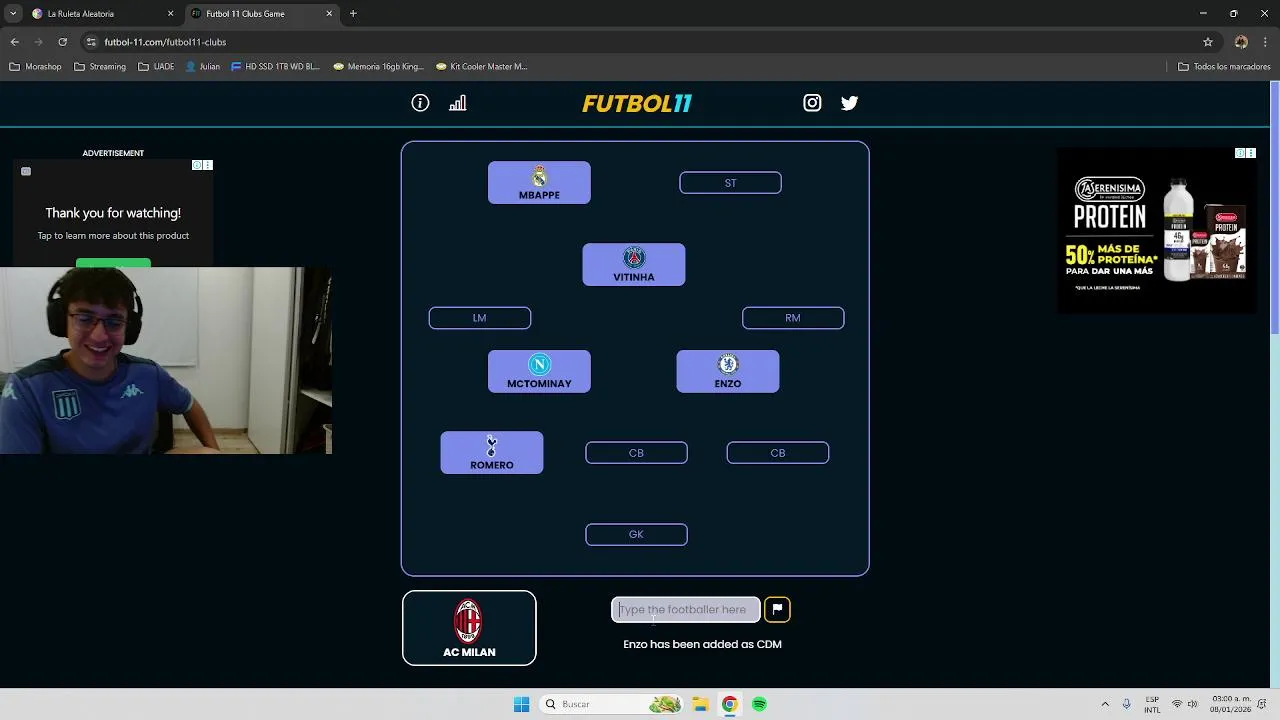The height and width of the screenshot is (720, 1280).
Task: Select the Mbappe striker card
Action: pyautogui.click(x=539, y=183)
